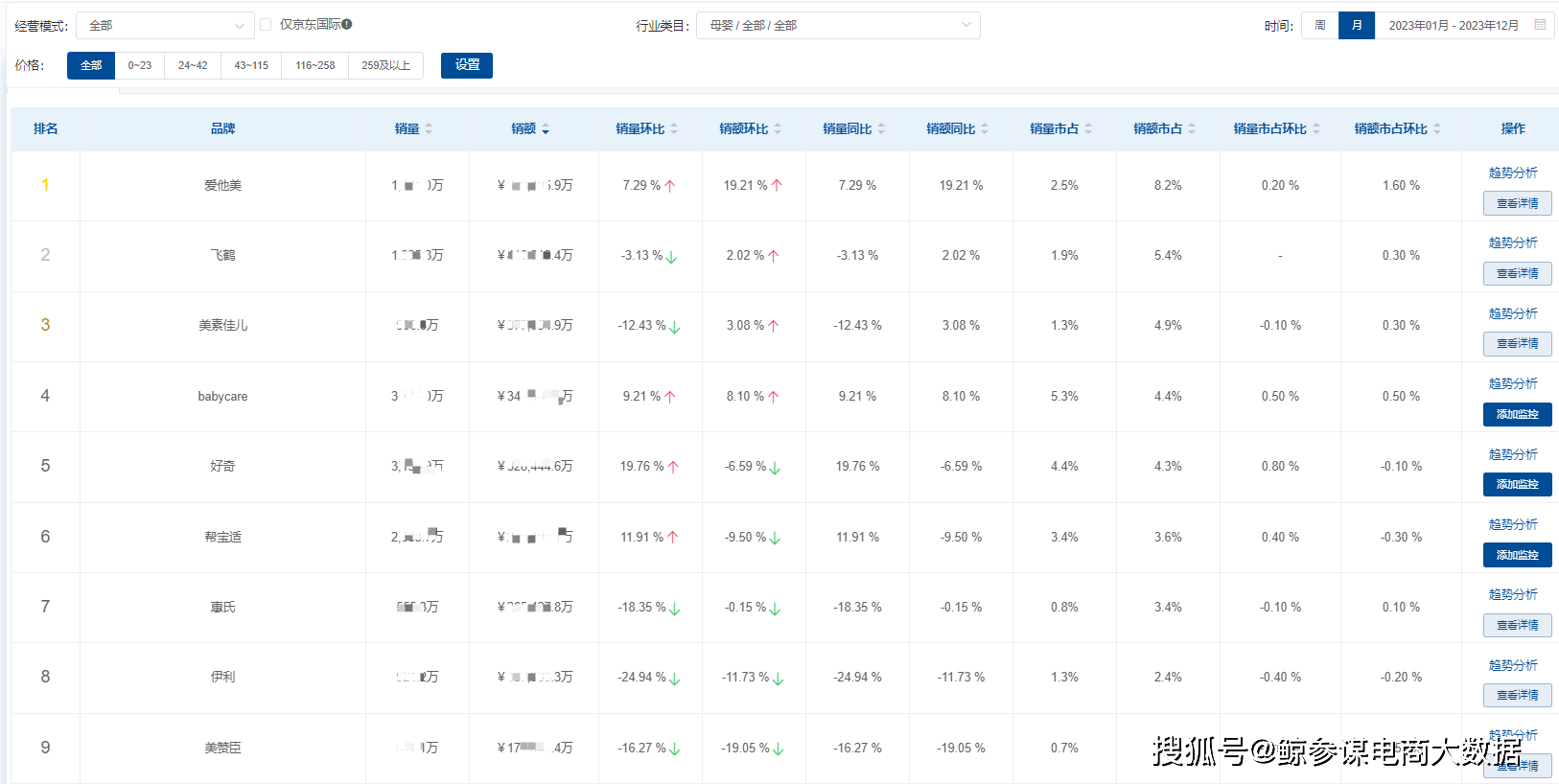Click the 帮宝适 brand name
The image size is (1559, 784).
coord(223,537)
